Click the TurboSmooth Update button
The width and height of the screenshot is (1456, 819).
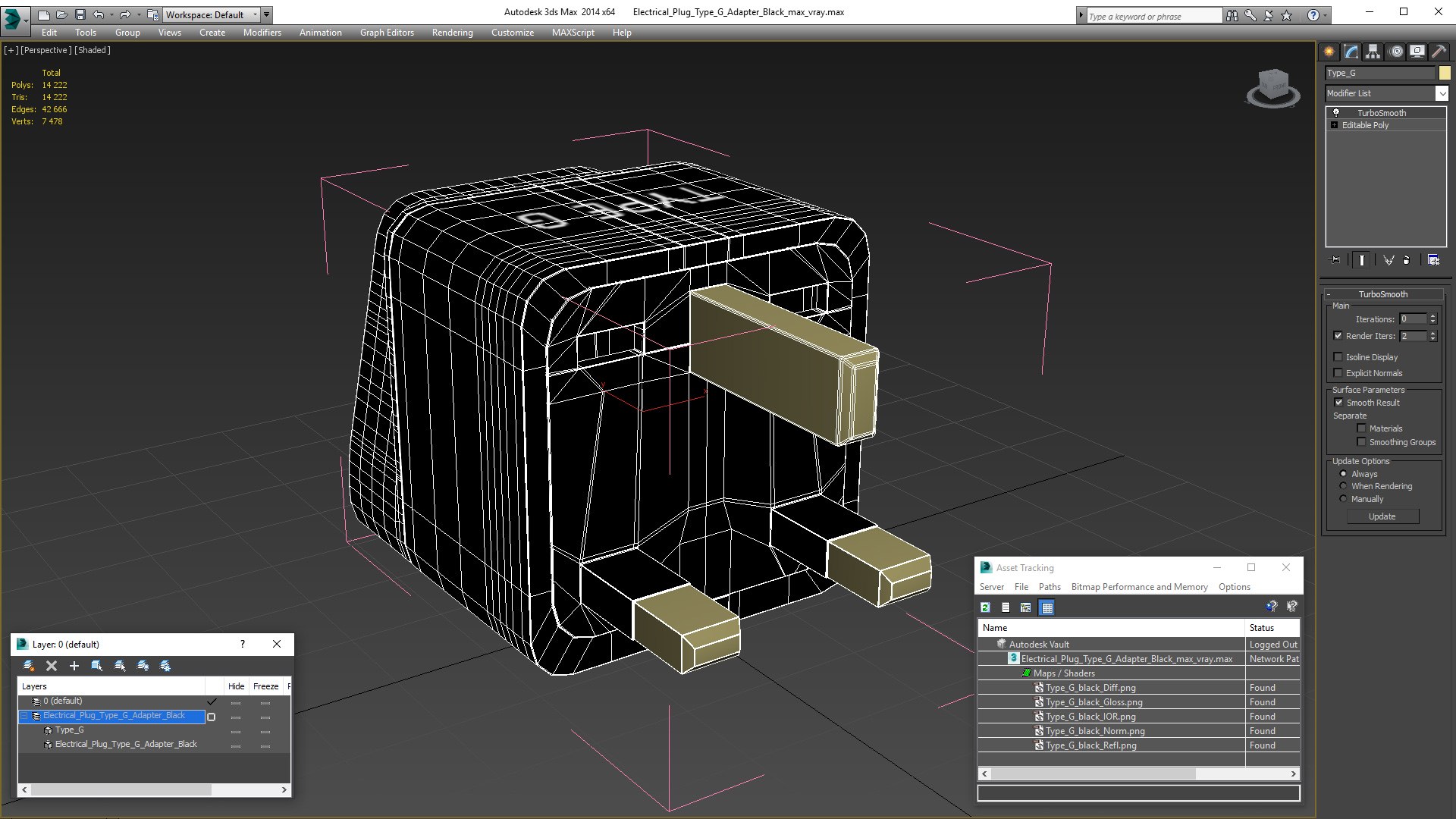(1382, 516)
